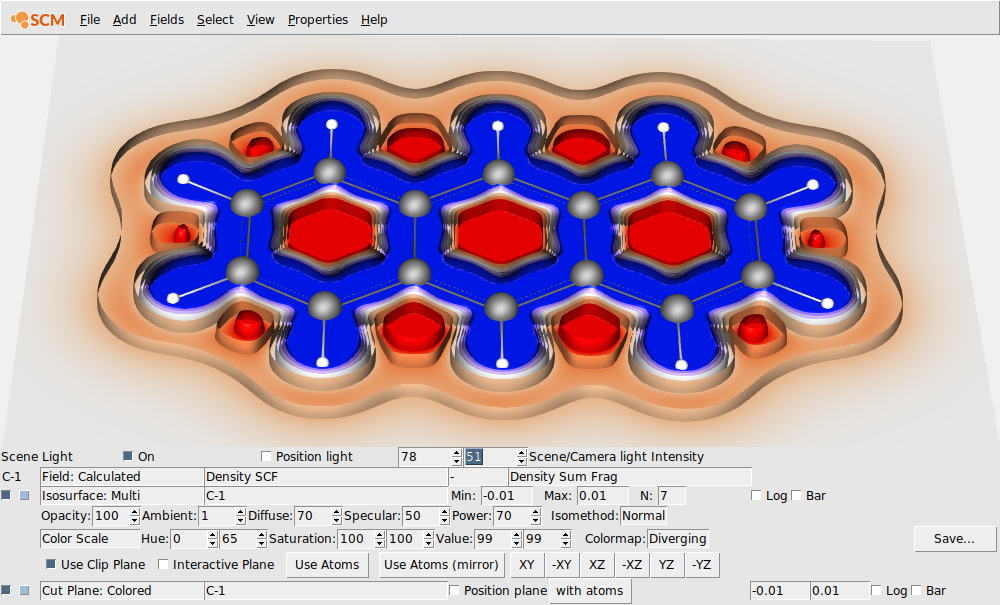Open the File menu

(x=90, y=20)
